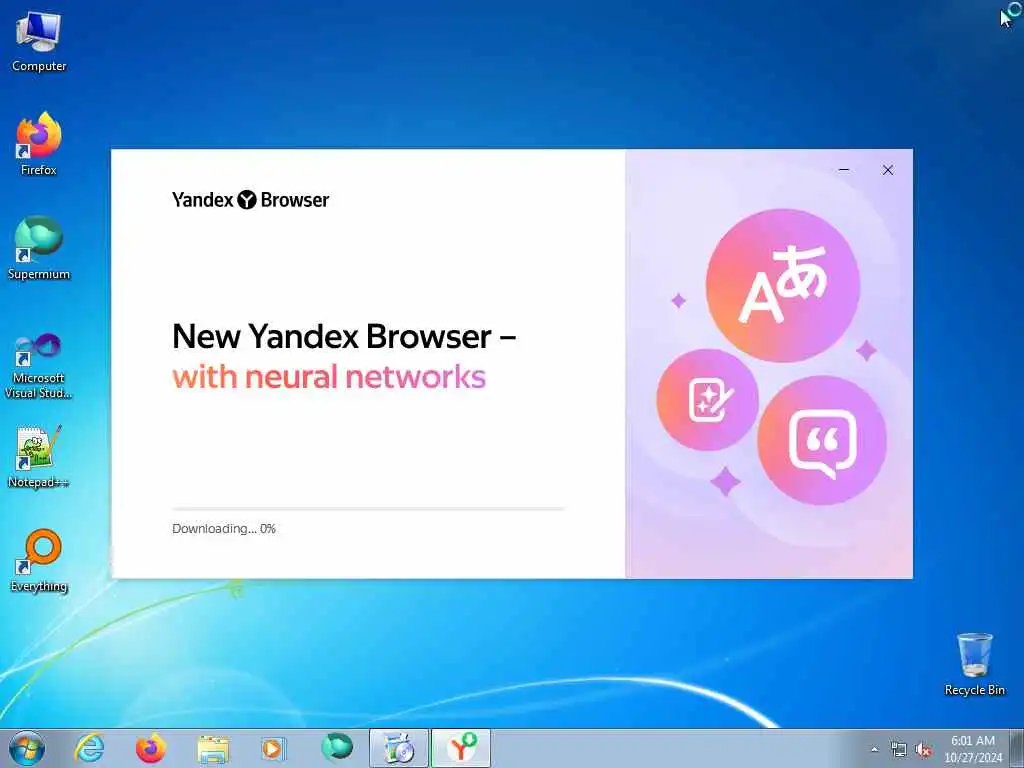
Task: Launch Supermium from the taskbar
Action: click(337, 748)
